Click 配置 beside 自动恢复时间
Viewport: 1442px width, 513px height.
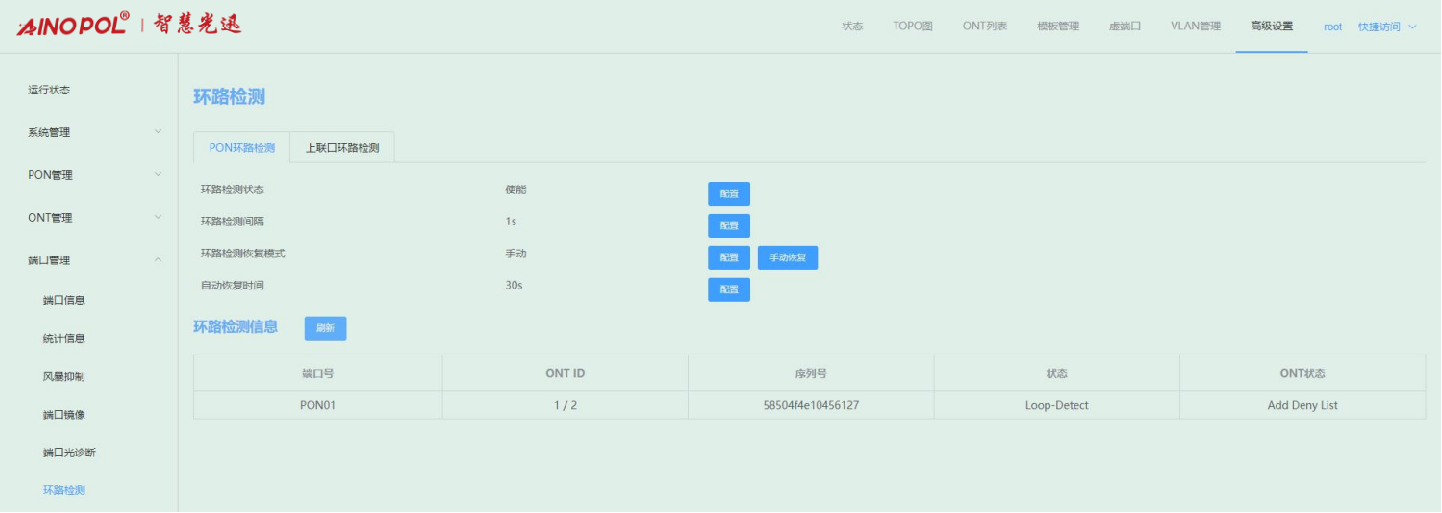(x=728, y=290)
